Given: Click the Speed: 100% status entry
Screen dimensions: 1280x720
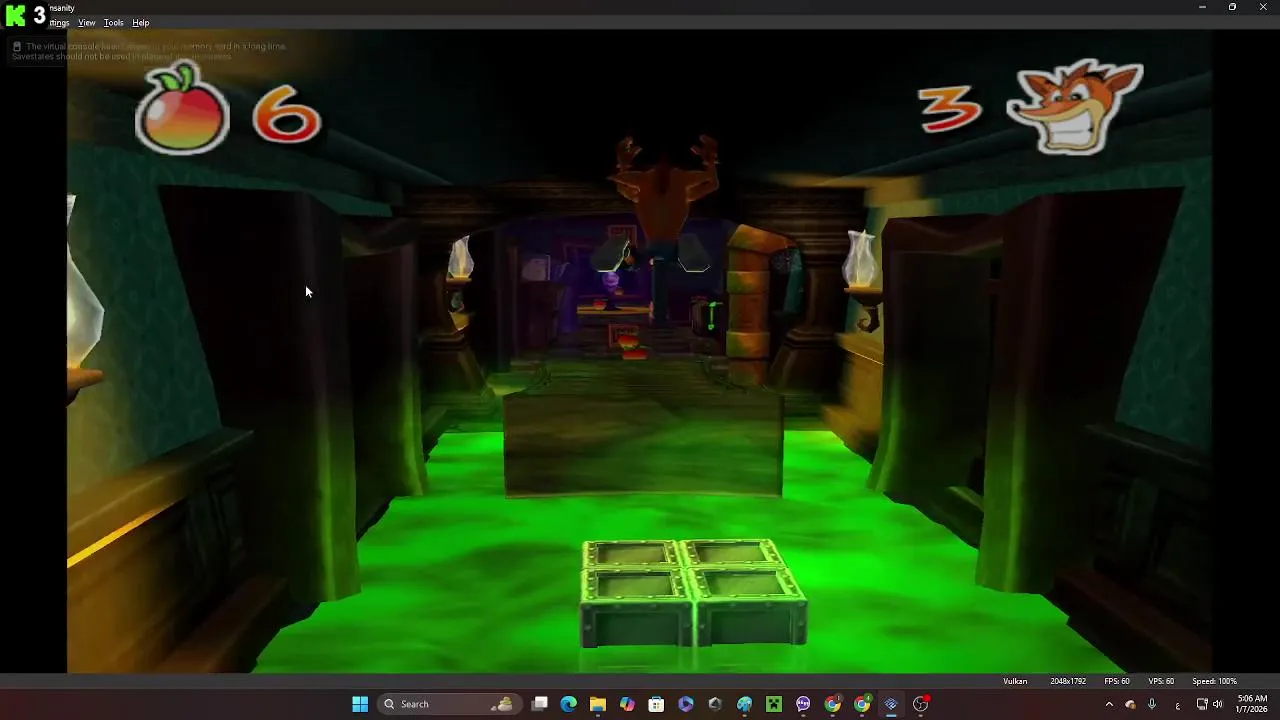Looking at the screenshot, I should 1214,681.
